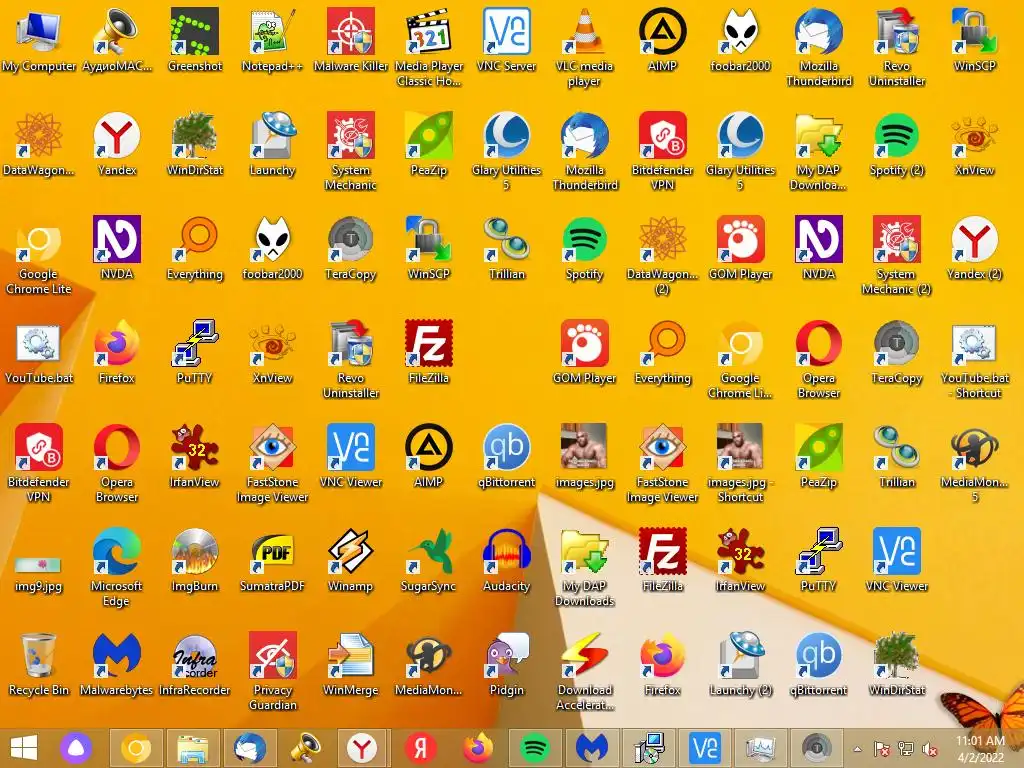The height and width of the screenshot is (768, 1024).
Task: Select VLC media player icon
Action: coord(584,48)
